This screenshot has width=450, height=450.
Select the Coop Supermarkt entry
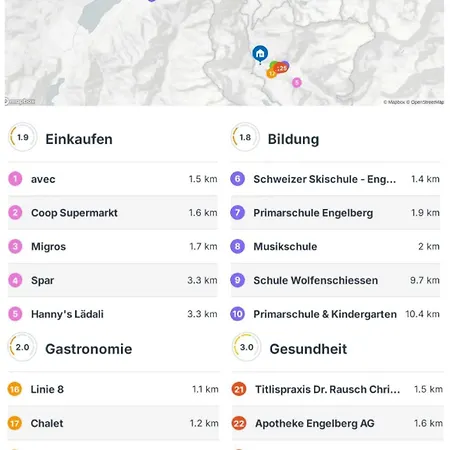pyautogui.click(x=113, y=213)
